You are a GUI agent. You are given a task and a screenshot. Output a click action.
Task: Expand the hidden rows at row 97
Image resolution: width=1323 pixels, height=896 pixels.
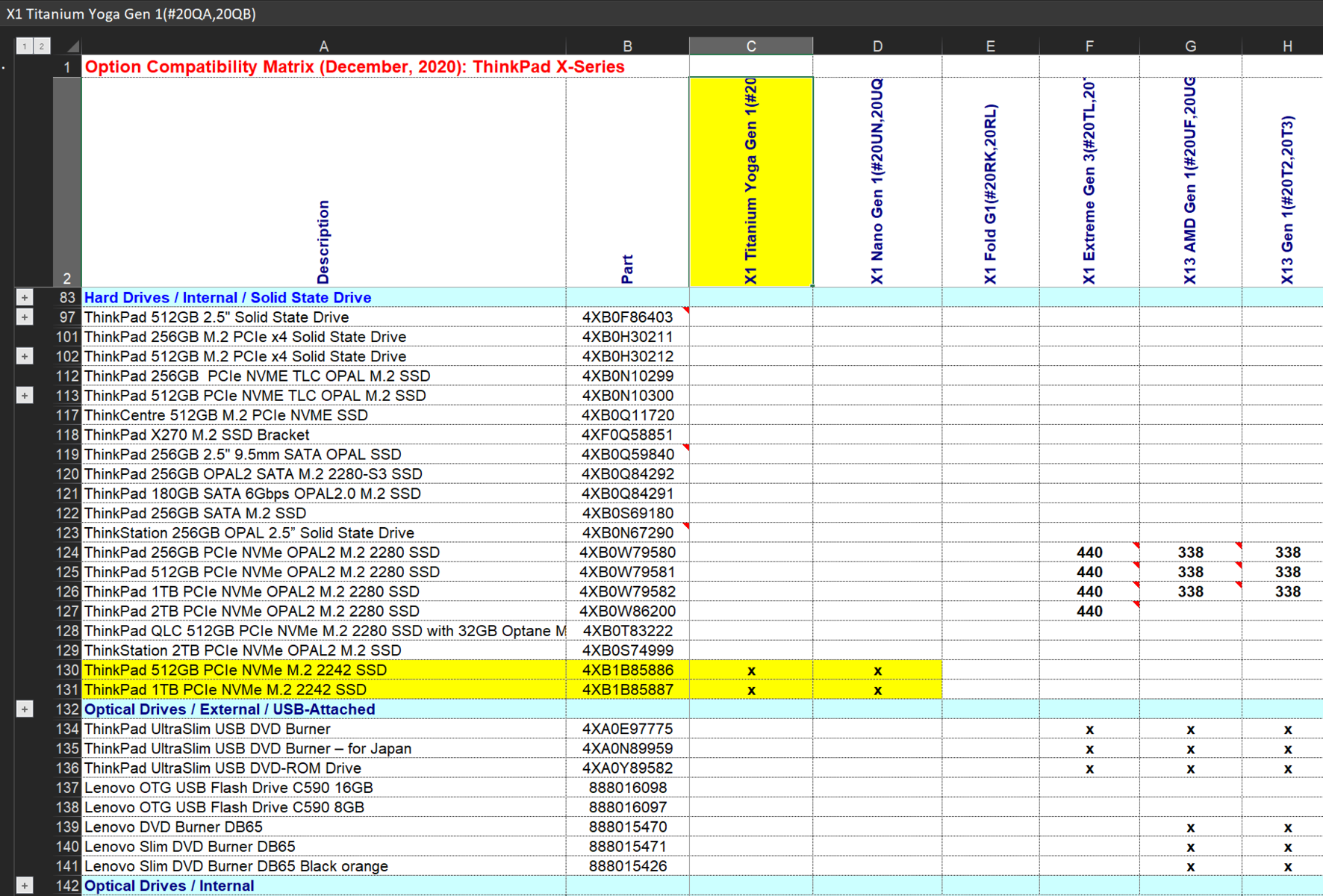25,317
